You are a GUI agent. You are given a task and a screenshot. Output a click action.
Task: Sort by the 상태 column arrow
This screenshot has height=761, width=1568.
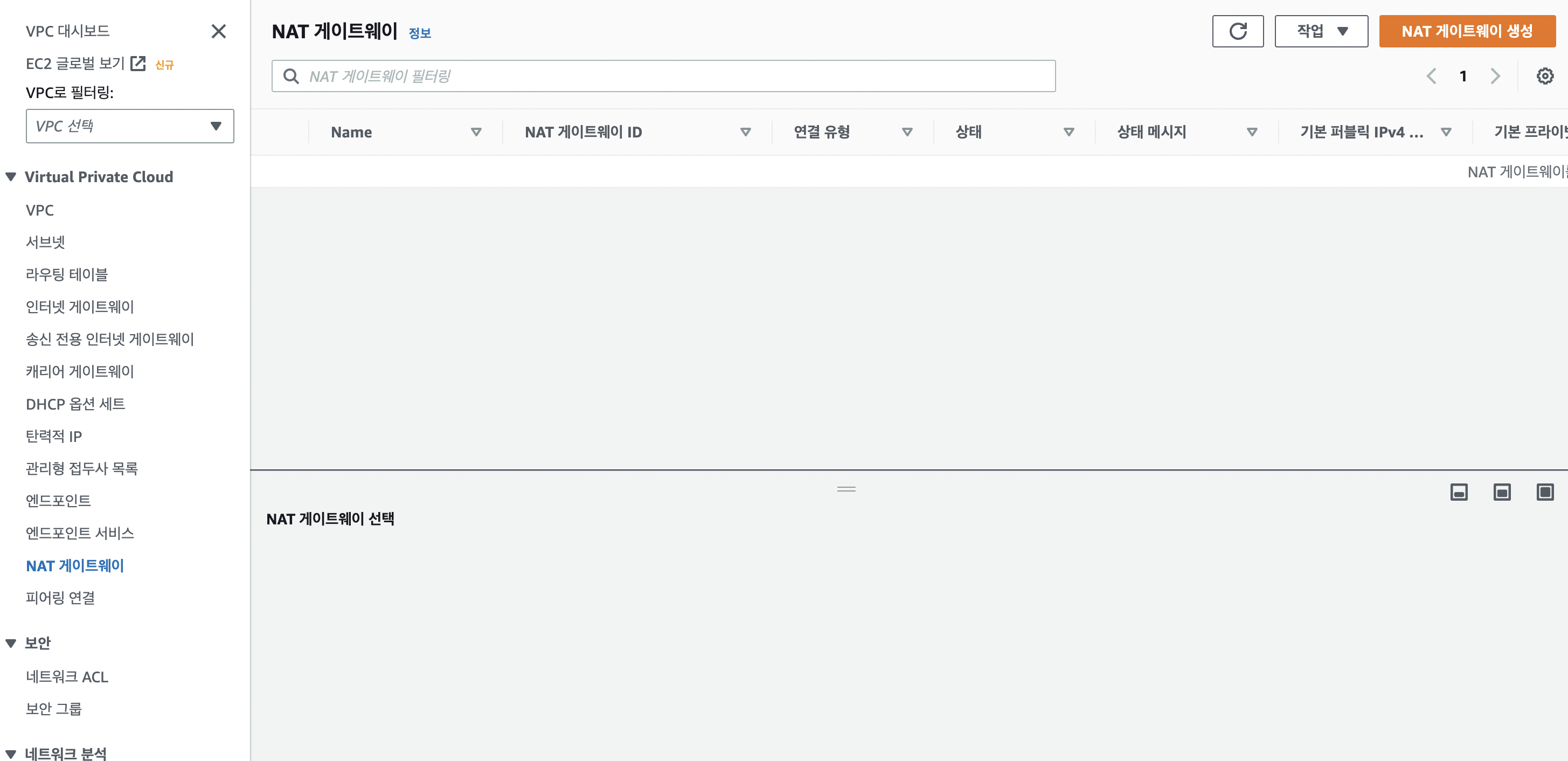coord(1069,132)
